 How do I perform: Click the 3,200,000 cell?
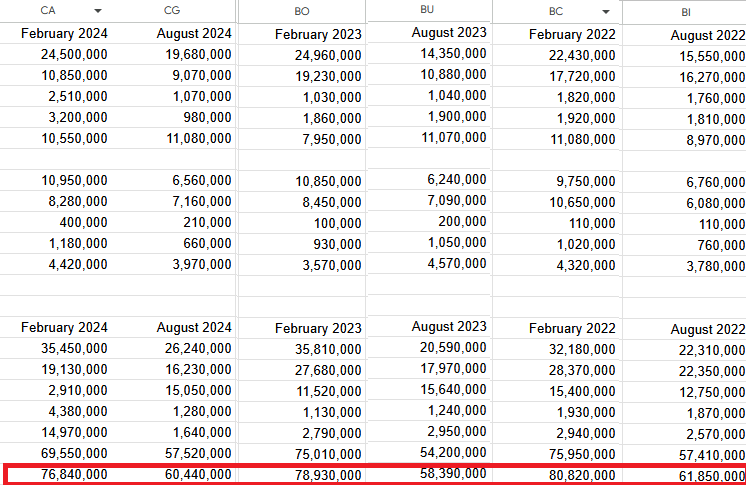(78, 118)
